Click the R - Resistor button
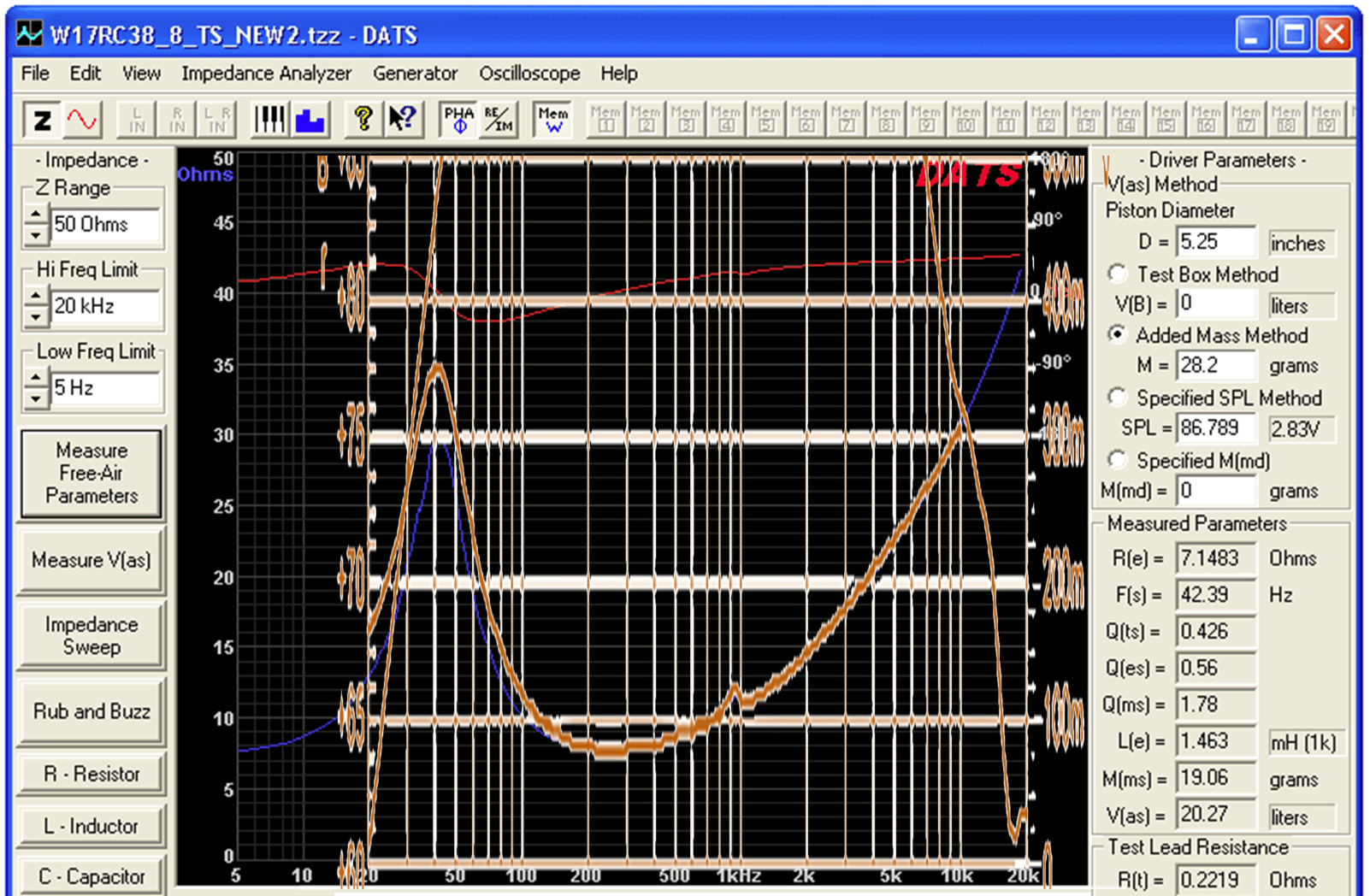The height and width of the screenshot is (896, 1370). pyautogui.click(x=92, y=774)
